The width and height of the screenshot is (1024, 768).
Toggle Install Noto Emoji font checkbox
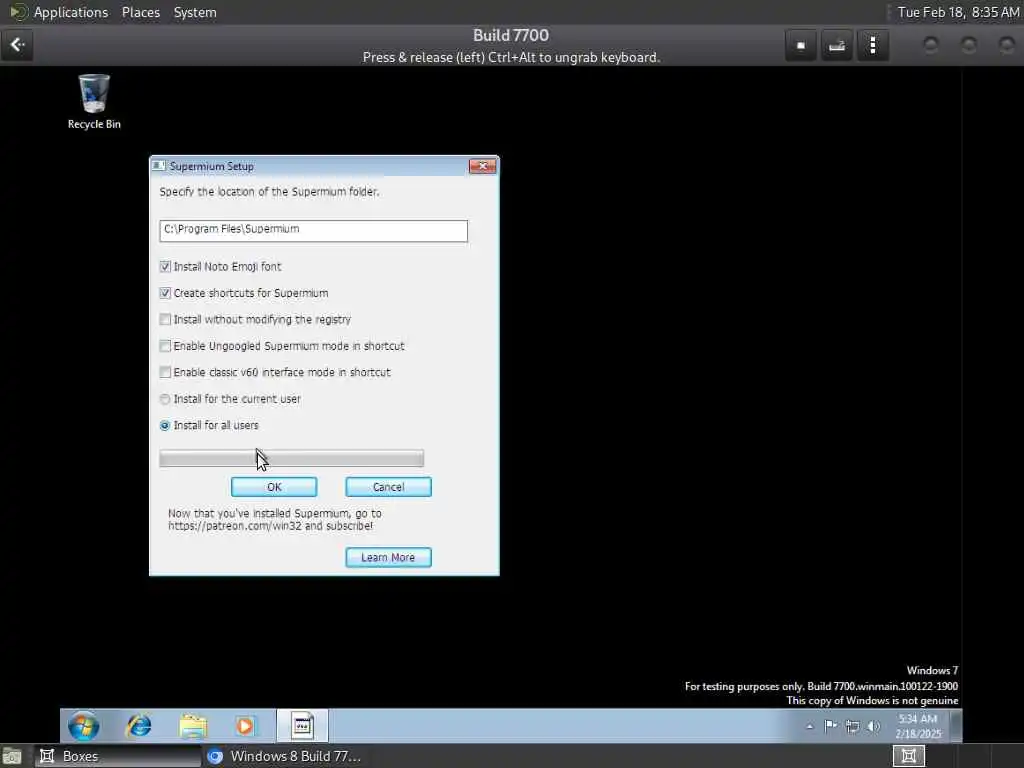click(165, 266)
